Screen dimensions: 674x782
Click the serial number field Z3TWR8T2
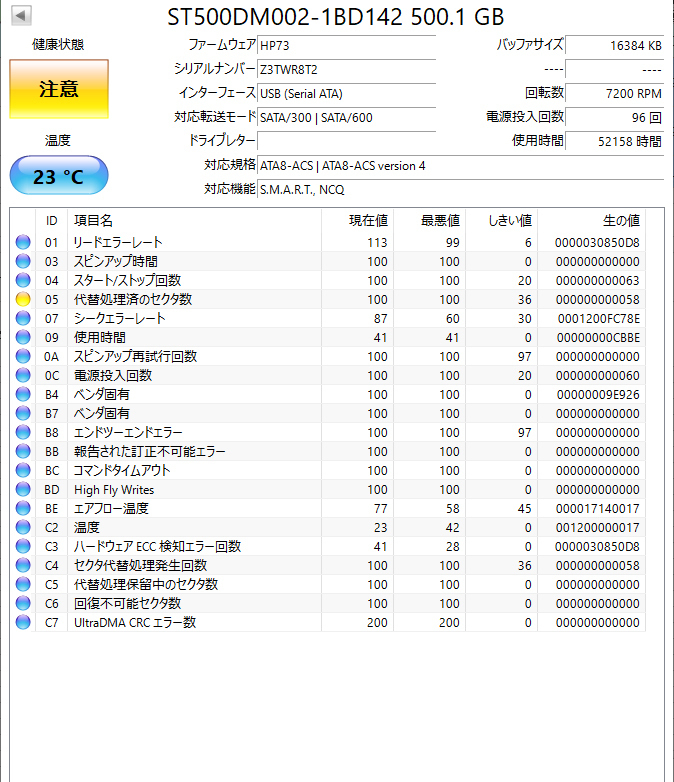pos(347,69)
